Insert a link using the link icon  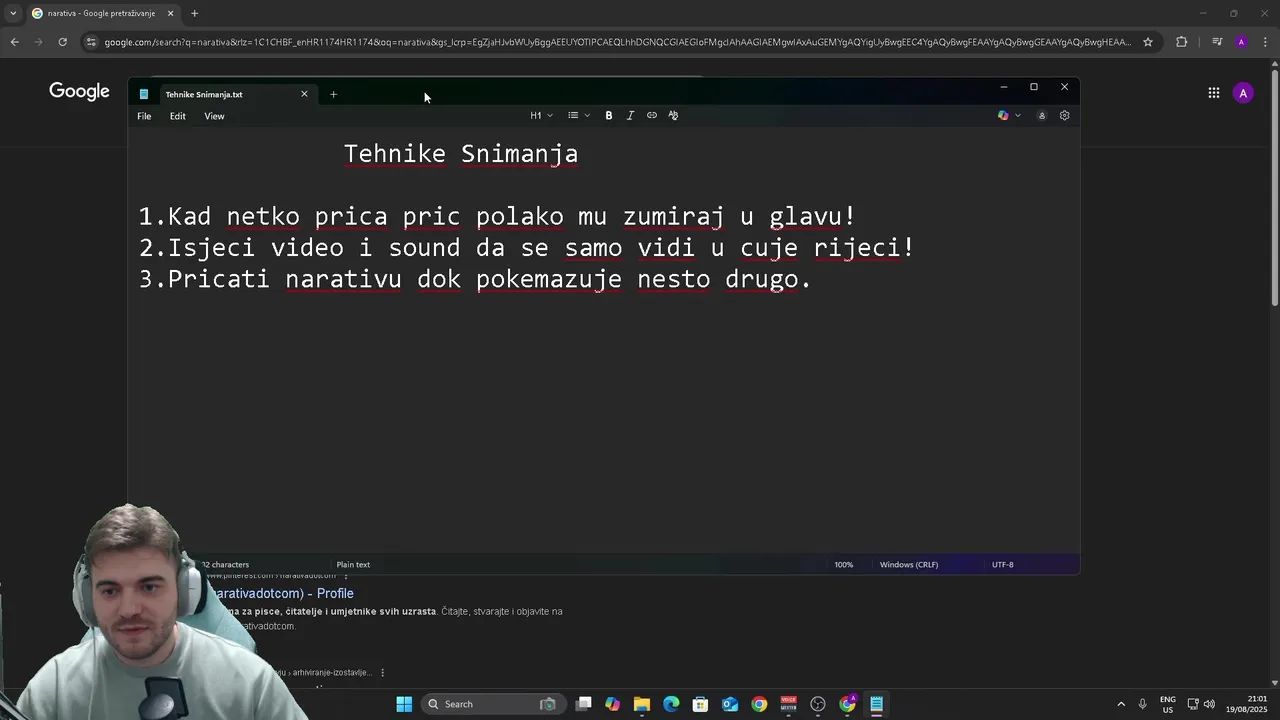click(x=652, y=115)
